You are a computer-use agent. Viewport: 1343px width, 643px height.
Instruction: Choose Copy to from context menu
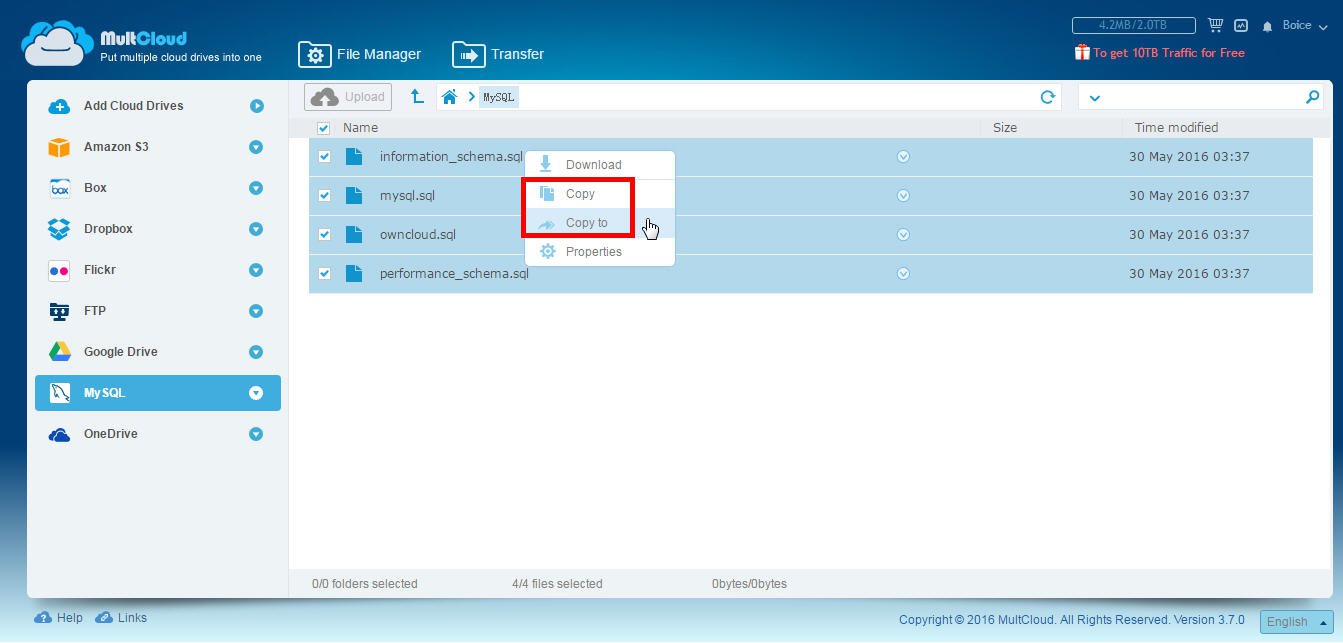(x=586, y=223)
